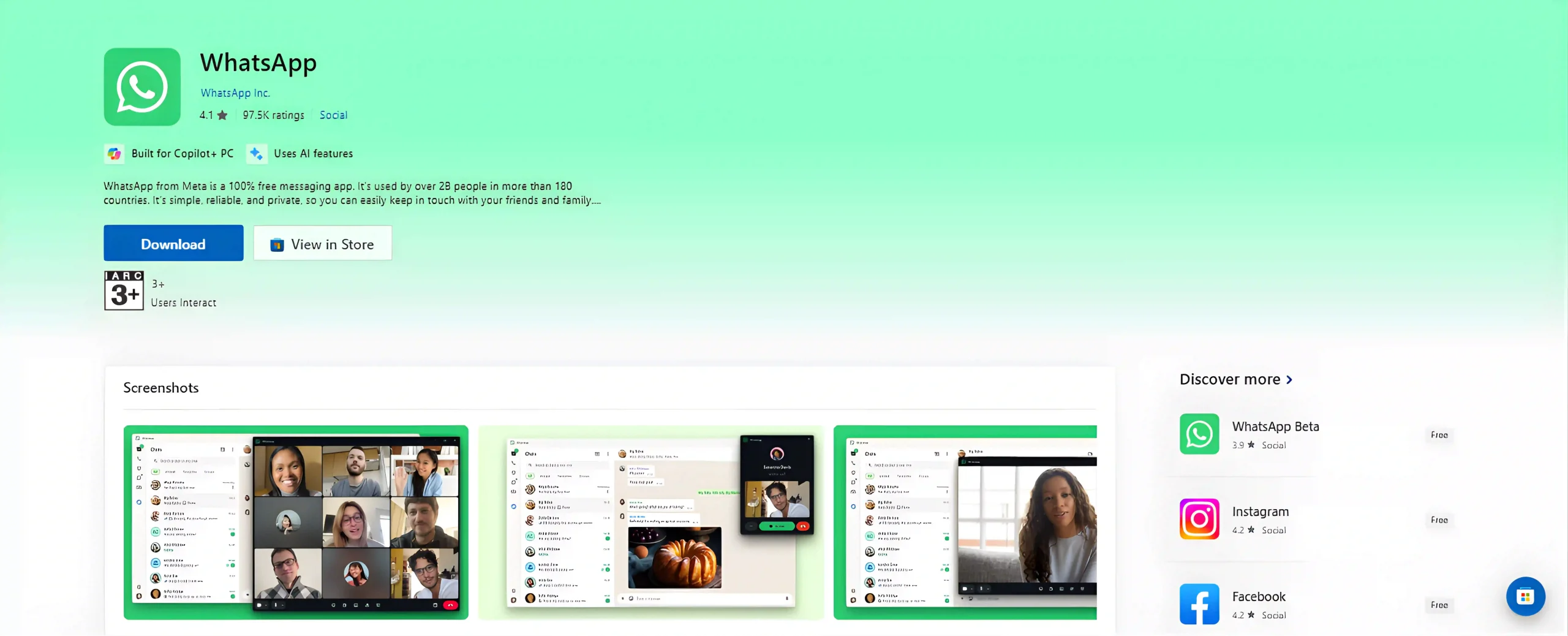Open the 97.5K ratings link

click(x=273, y=115)
